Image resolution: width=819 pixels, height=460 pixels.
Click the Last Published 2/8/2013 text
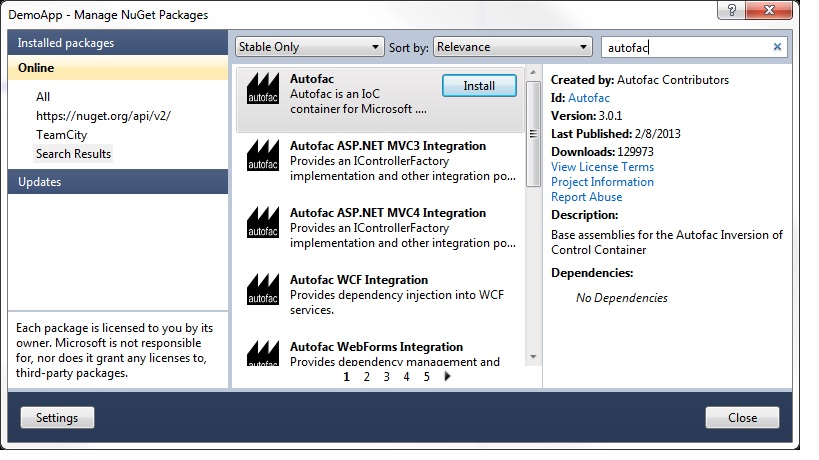(616, 134)
